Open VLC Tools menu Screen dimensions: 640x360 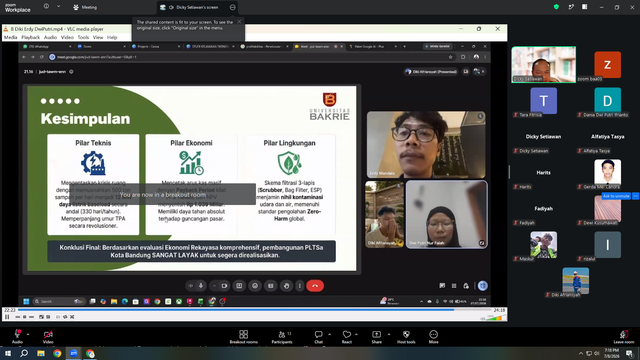[x=83, y=37]
